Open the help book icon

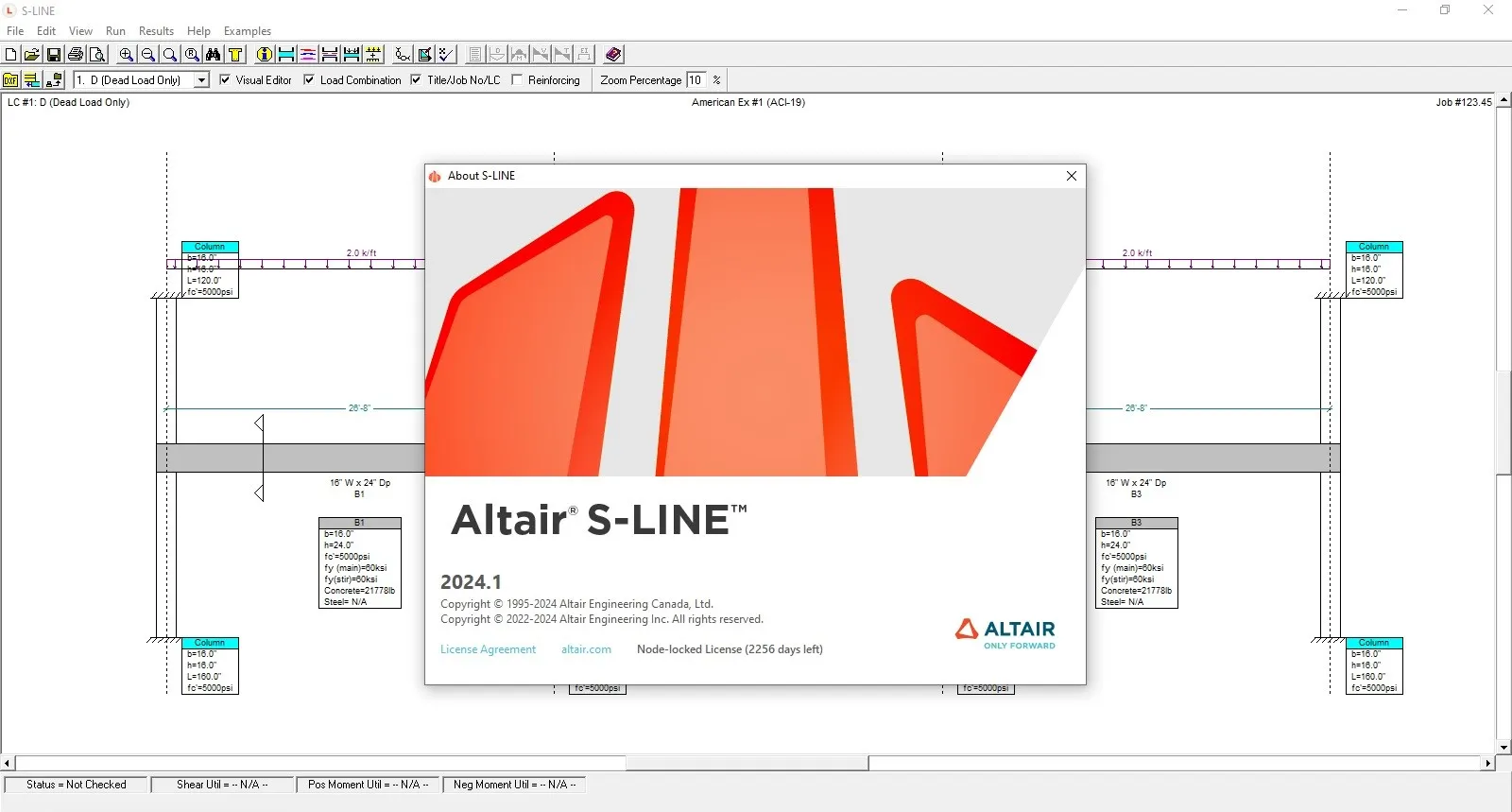613,55
